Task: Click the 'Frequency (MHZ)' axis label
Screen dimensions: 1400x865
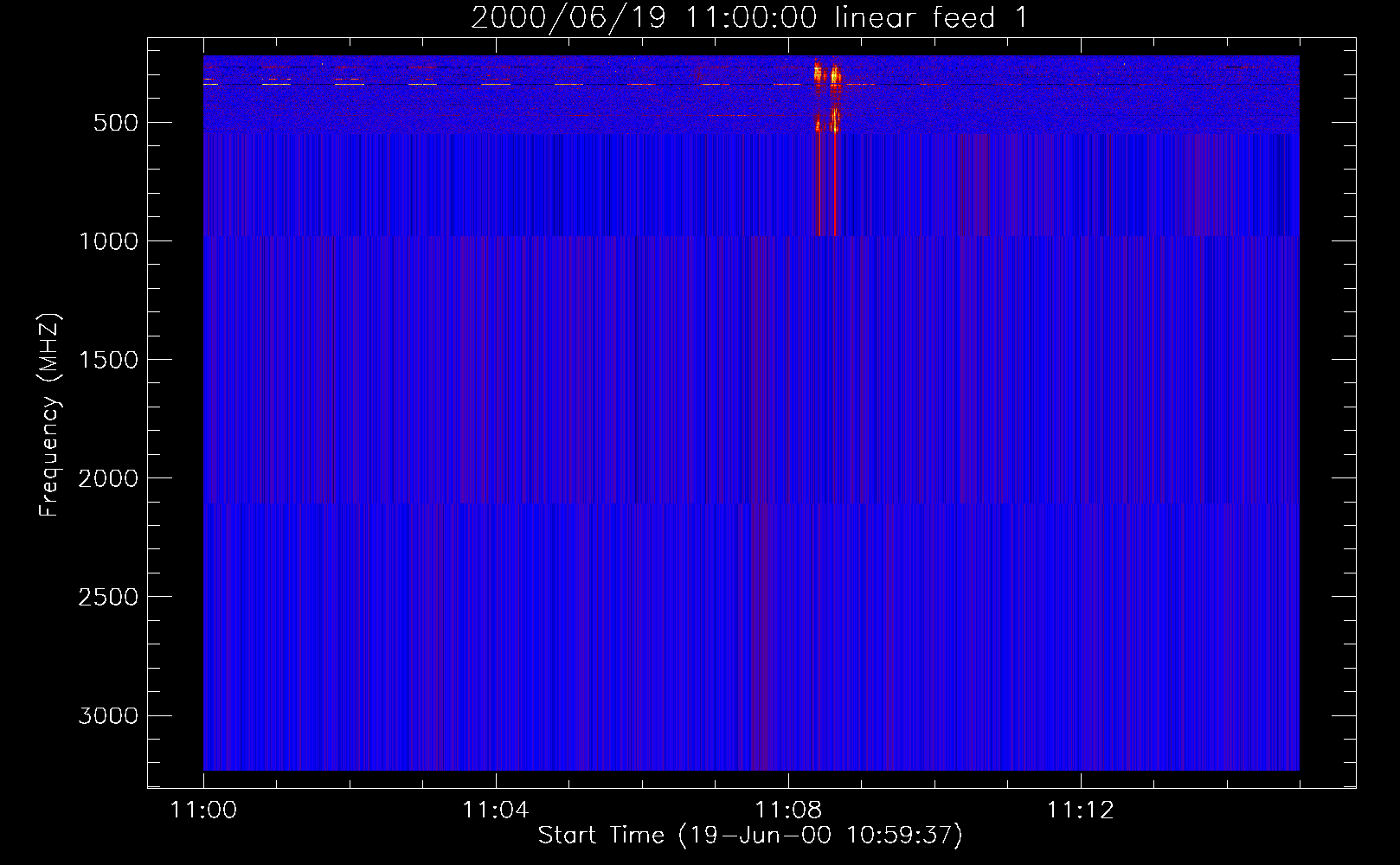Action: pyautogui.click(x=50, y=415)
